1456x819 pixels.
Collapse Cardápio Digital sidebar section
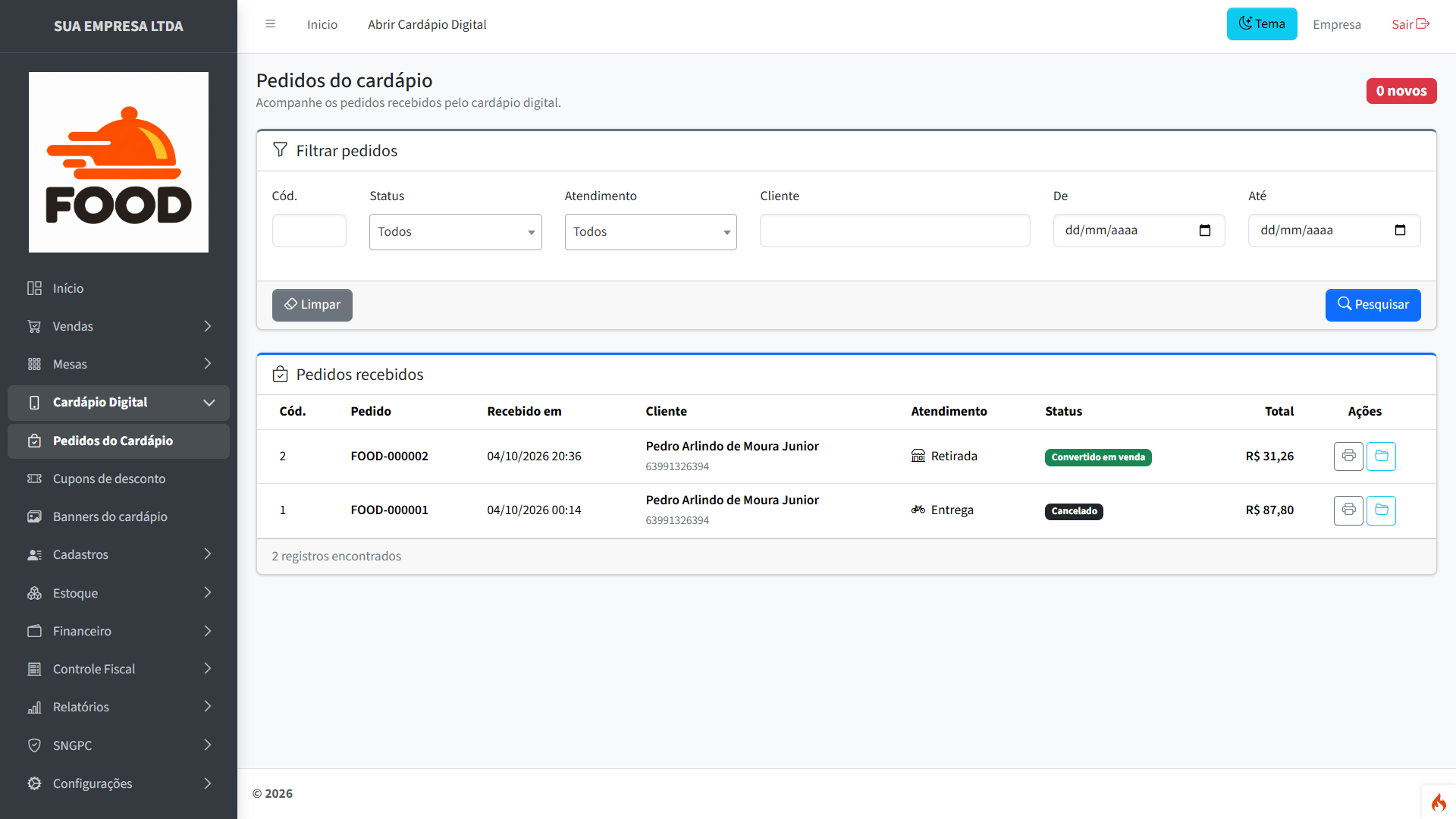tap(118, 403)
